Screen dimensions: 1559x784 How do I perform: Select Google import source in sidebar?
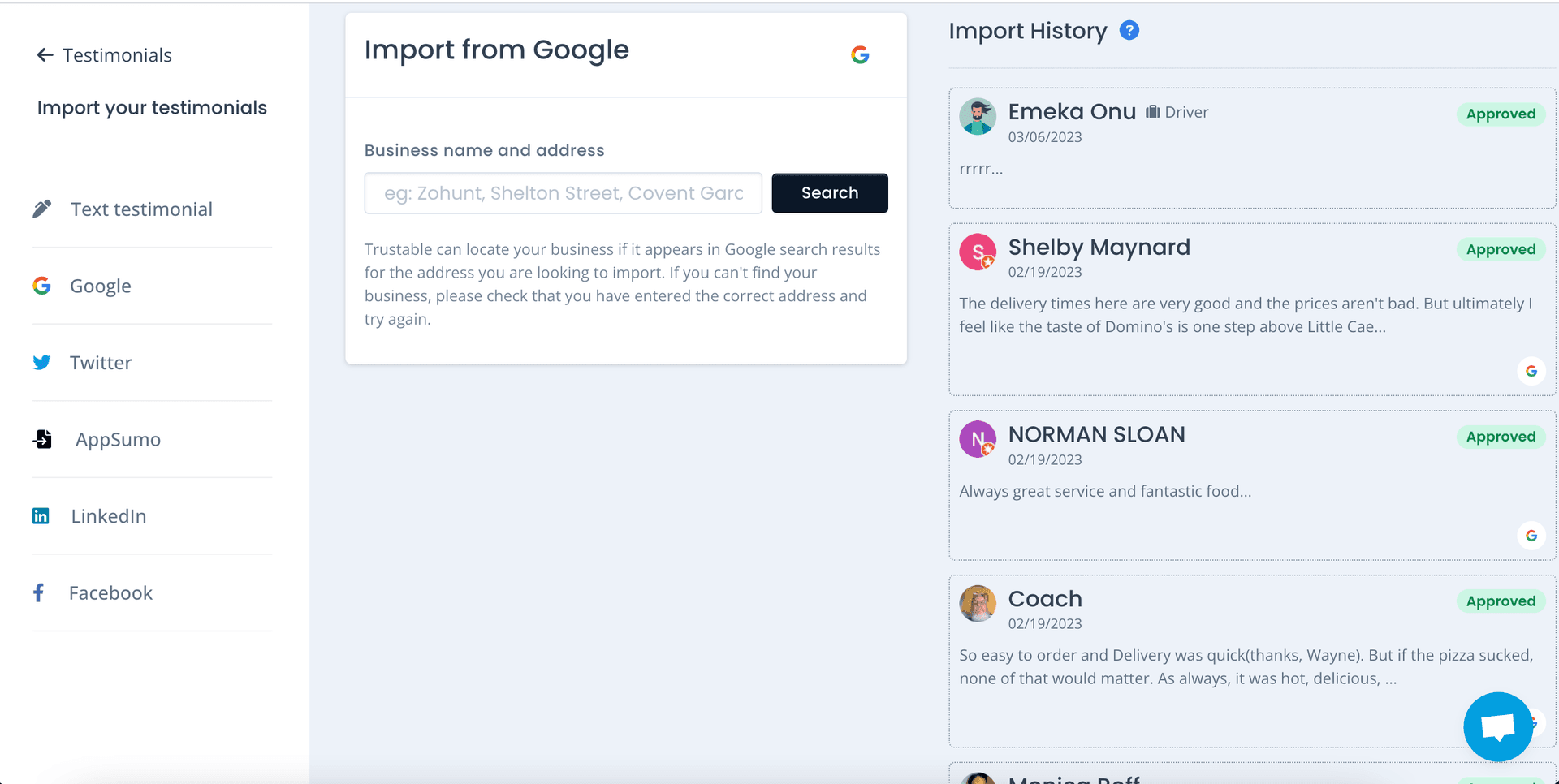101,286
